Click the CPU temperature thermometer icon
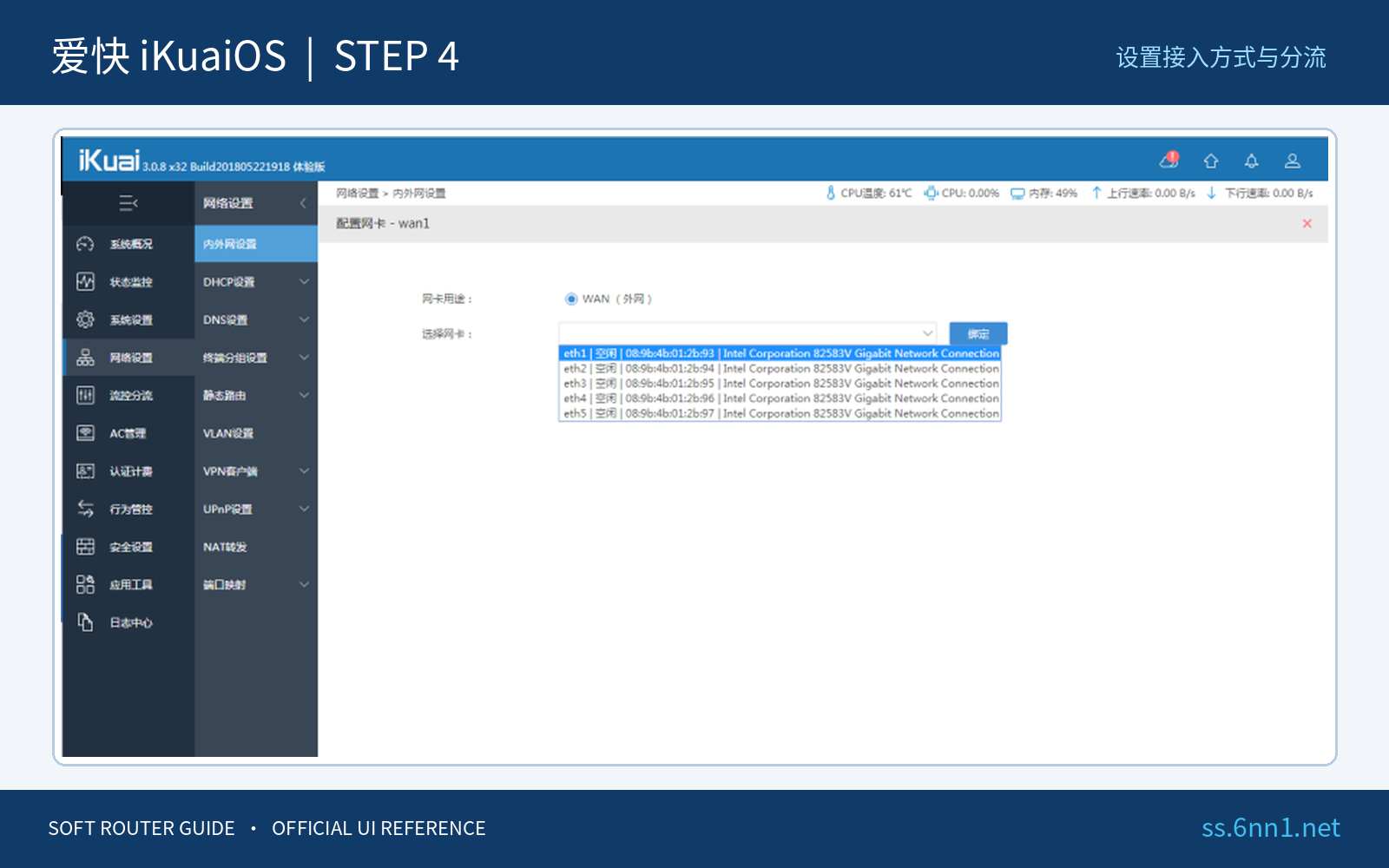The height and width of the screenshot is (868, 1389). tap(831, 193)
